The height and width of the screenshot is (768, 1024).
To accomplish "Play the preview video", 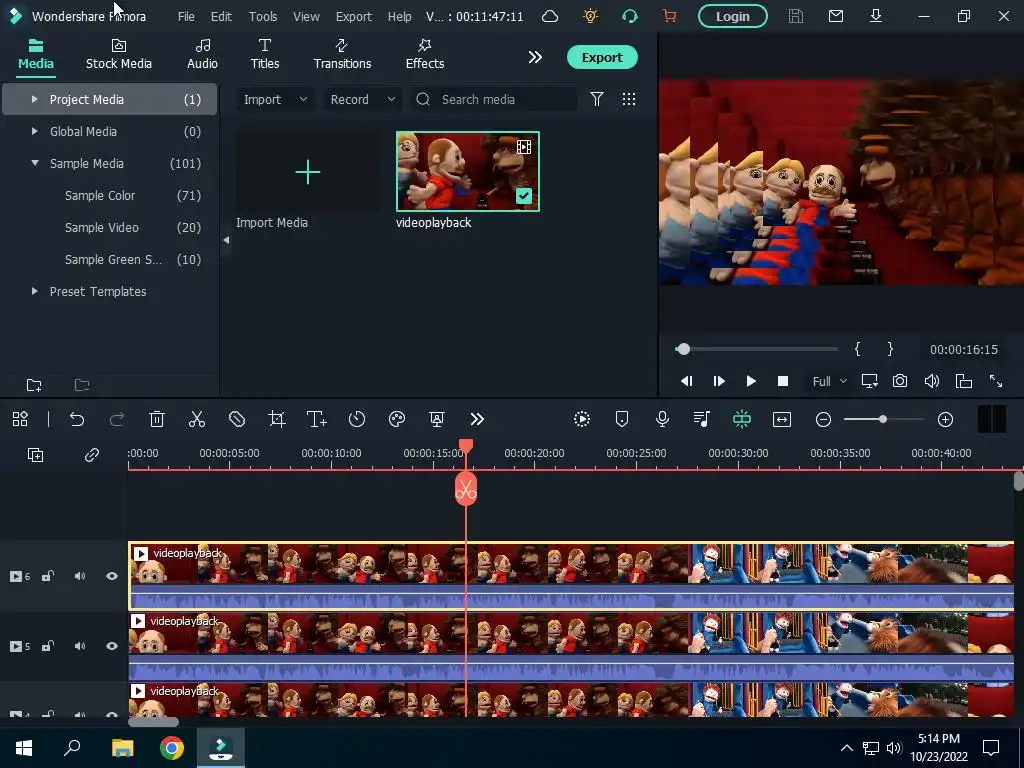I will click(x=751, y=381).
